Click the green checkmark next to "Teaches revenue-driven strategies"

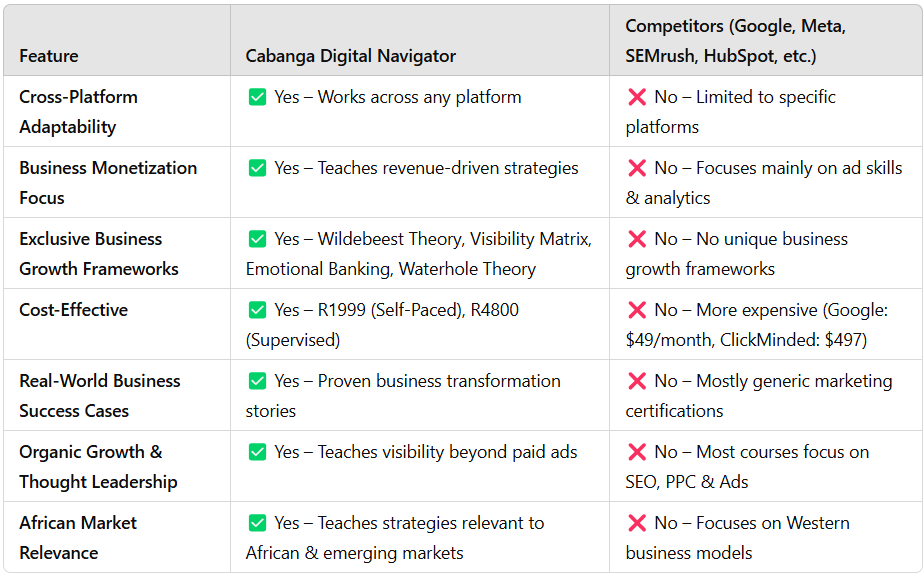pyautogui.click(x=257, y=168)
